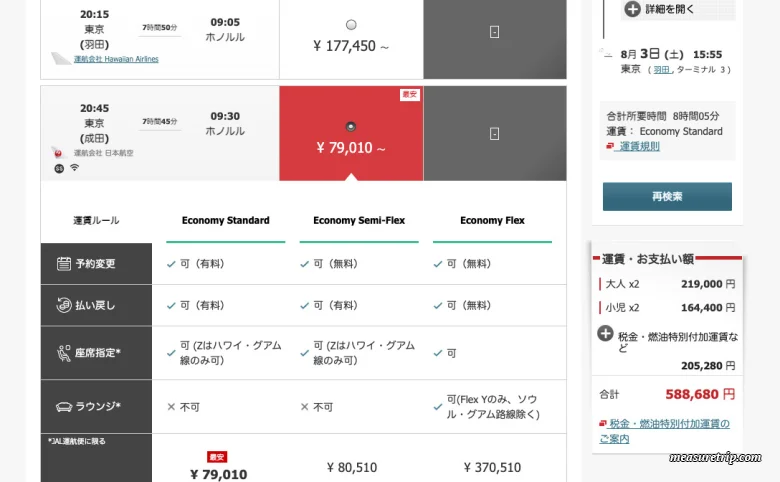Click the ¥79,010 Economy Standard price
The width and height of the screenshot is (780, 482).
coord(218,474)
